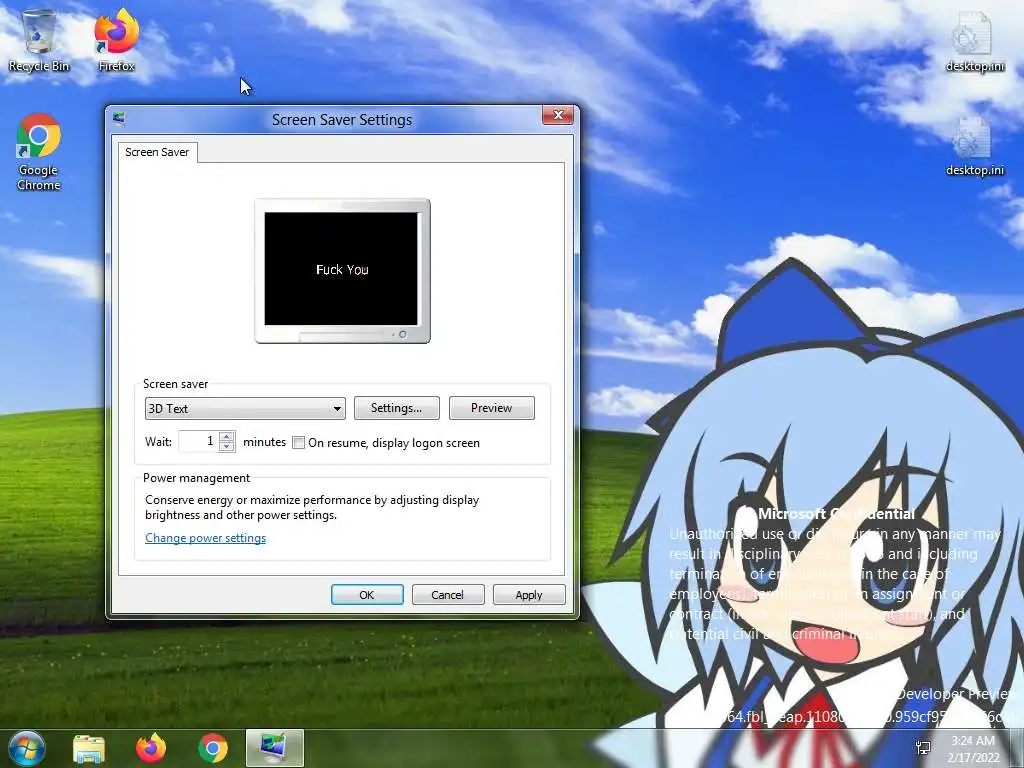
Task: Open screen saver Settings... button
Action: [396, 408]
